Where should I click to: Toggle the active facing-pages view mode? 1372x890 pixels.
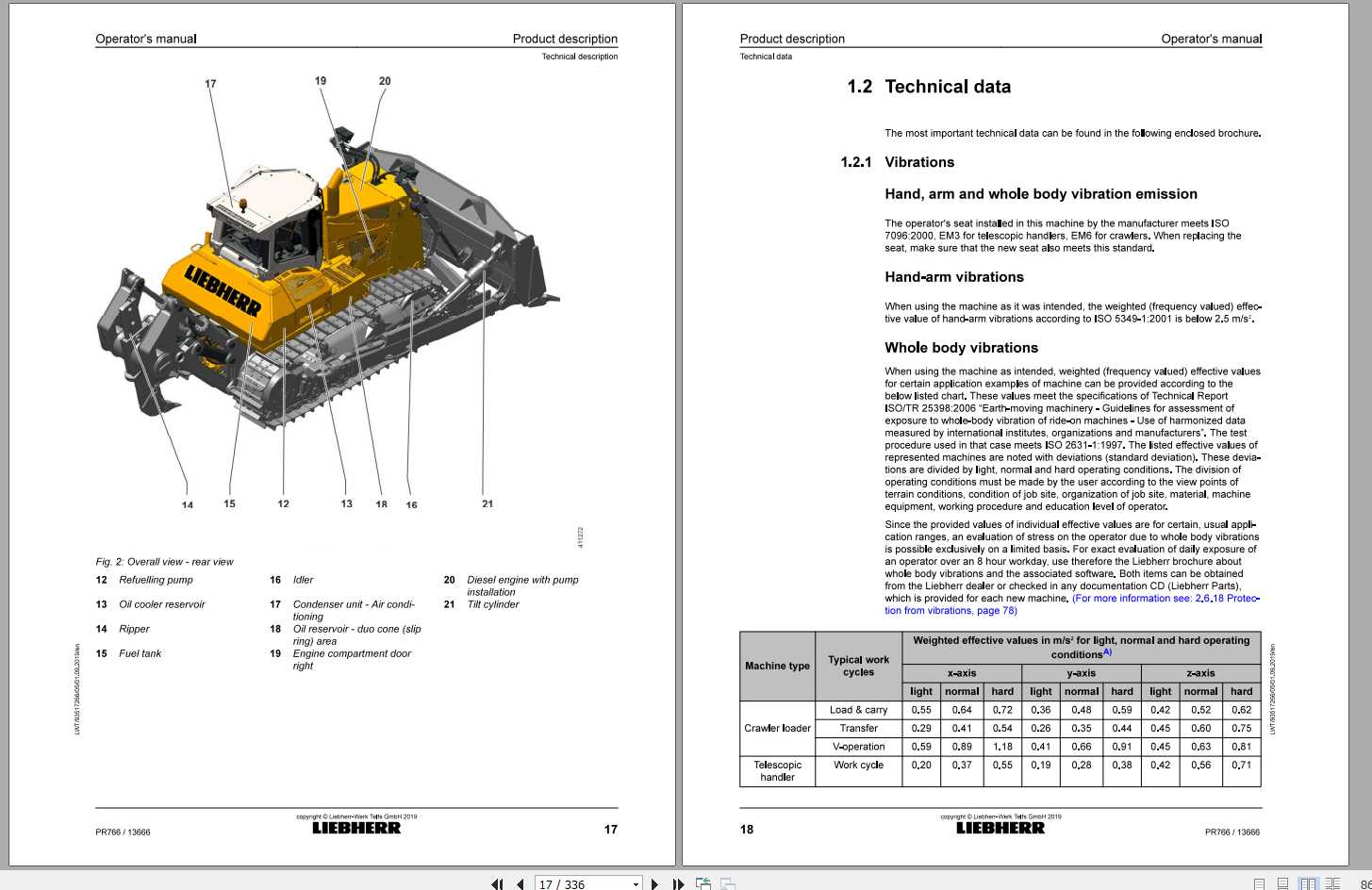(1308, 883)
